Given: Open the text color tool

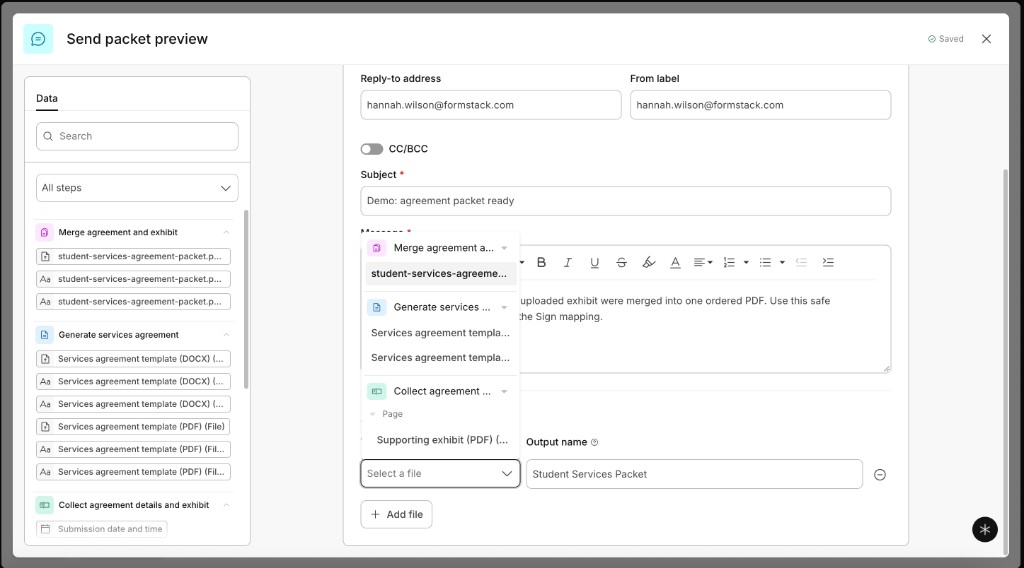Looking at the screenshot, I should pyautogui.click(x=675, y=262).
